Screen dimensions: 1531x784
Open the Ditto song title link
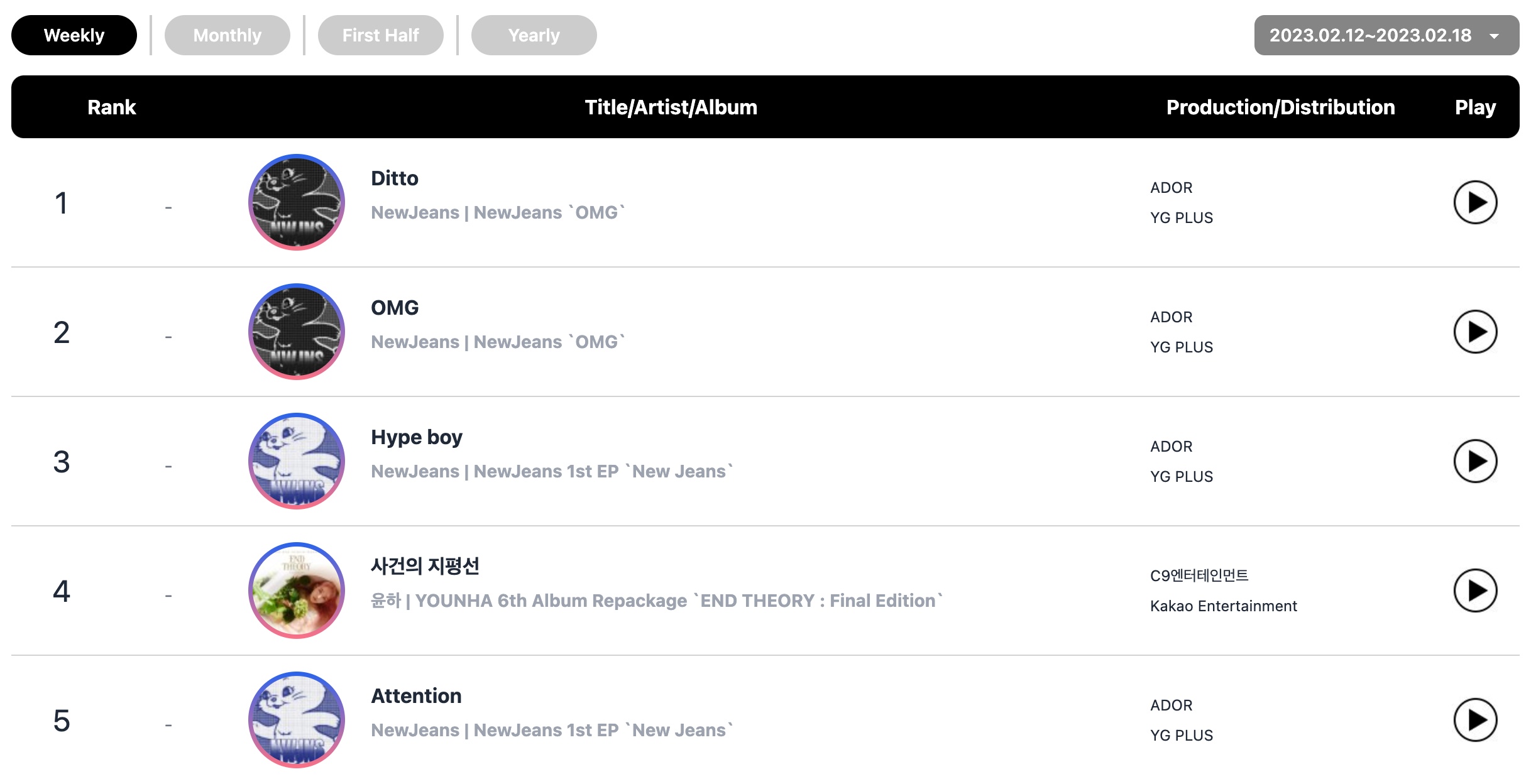pyautogui.click(x=395, y=178)
